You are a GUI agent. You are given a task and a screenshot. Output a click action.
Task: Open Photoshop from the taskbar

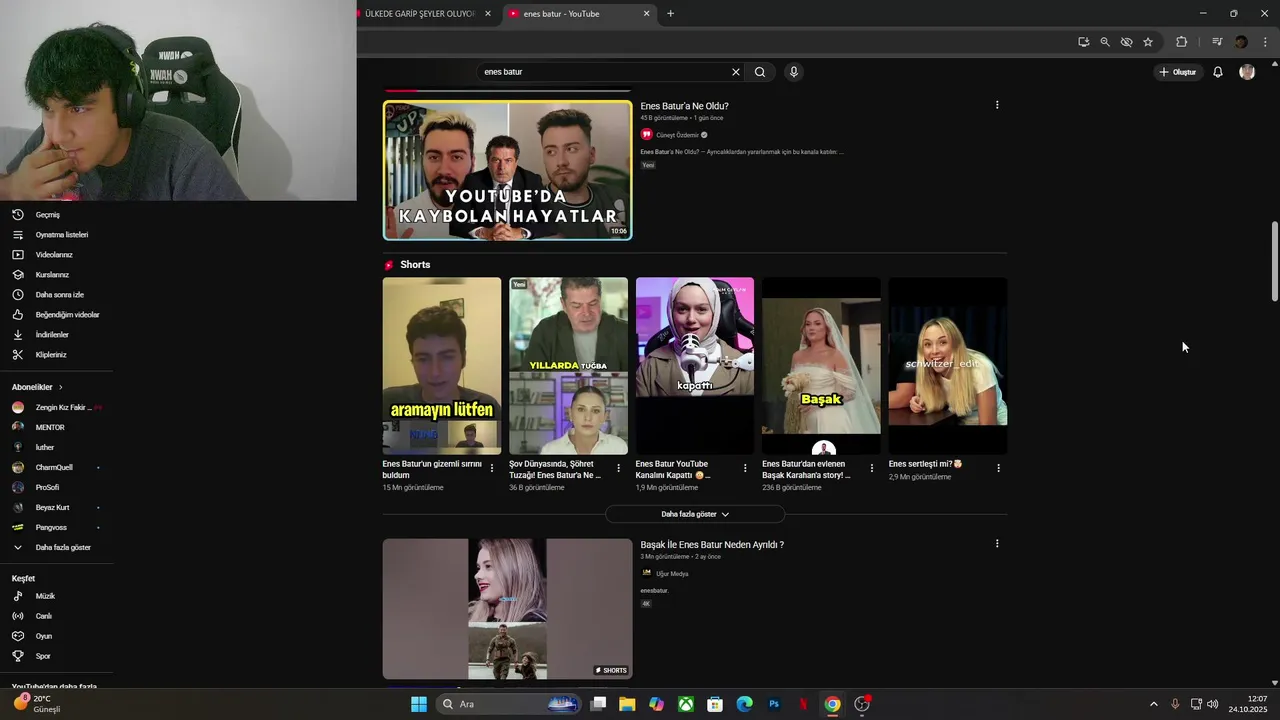[x=774, y=704]
